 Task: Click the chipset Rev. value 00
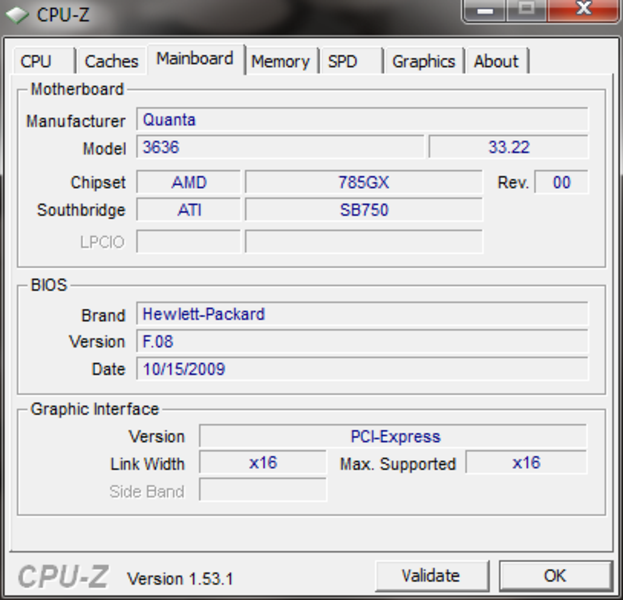pyautogui.click(x=561, y=182)
